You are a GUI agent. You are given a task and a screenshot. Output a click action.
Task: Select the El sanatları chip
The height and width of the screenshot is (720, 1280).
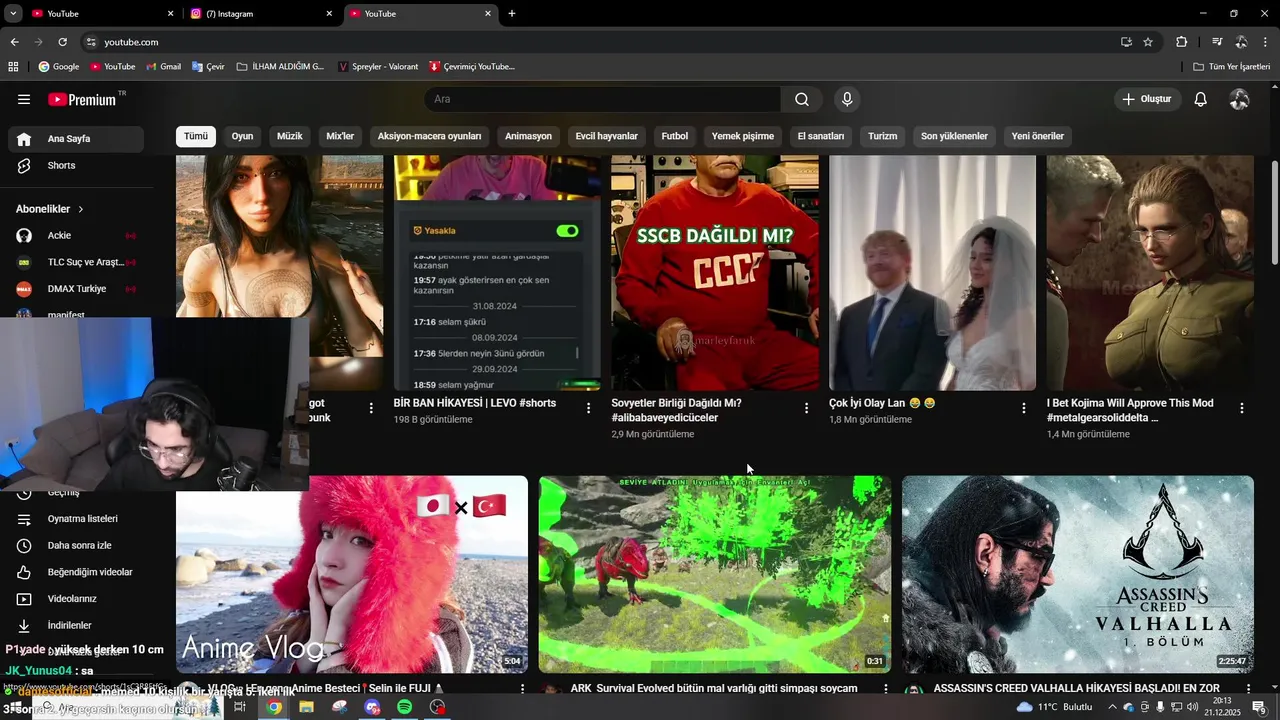click(821, 136)
